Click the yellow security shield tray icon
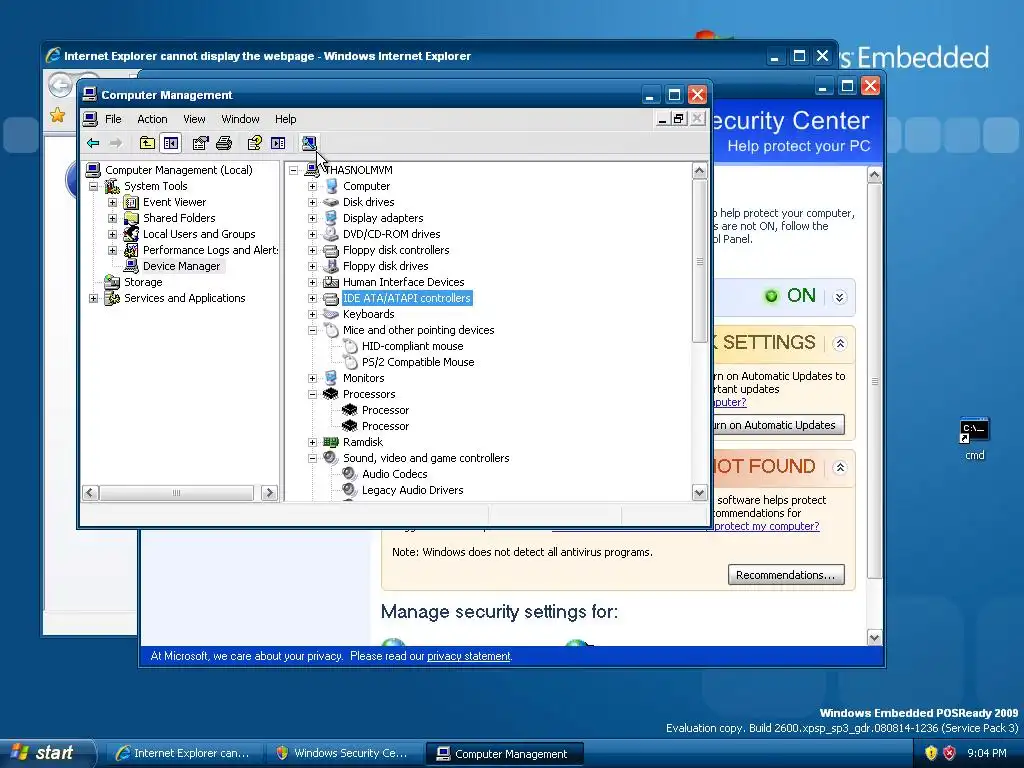This screenshot has width=1024, height=768. click(931, 753)
